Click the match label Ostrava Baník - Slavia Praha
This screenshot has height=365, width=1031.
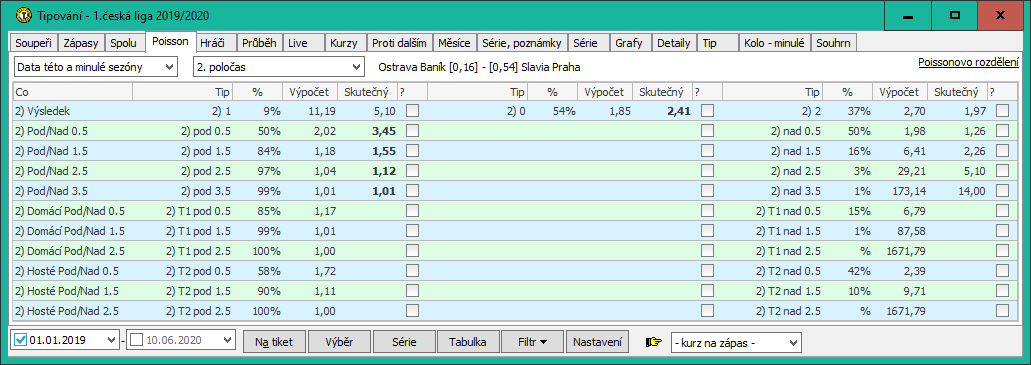tap(479, 67)
